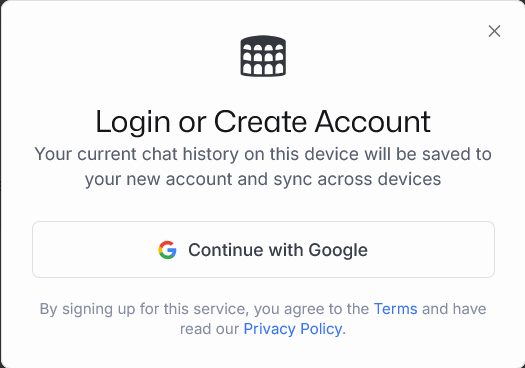Open the Privacy Policy link
The height and width of the screenshot is (368, 525).
[x=293, y=329]
